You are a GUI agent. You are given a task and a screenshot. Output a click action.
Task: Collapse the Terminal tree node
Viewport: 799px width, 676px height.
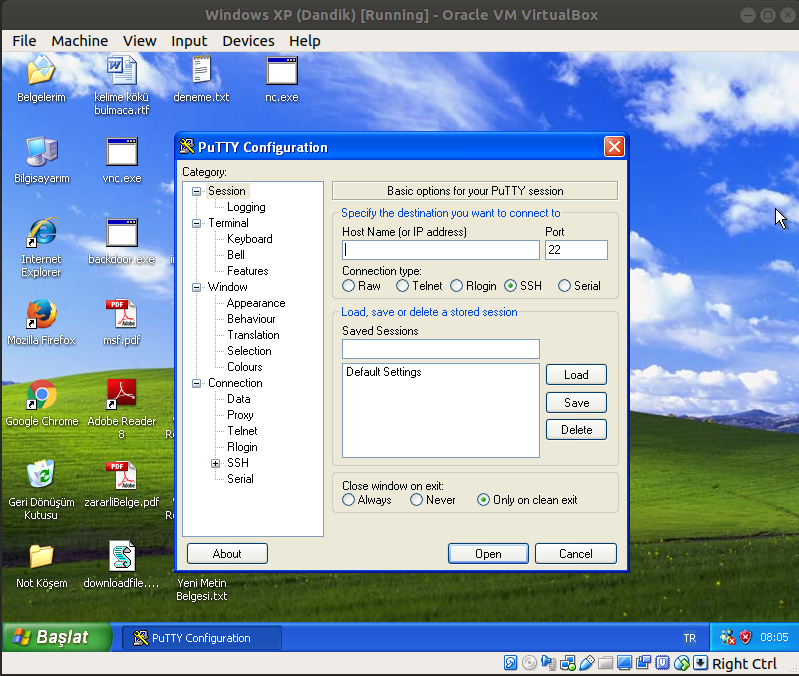click(x=196, y=223)
